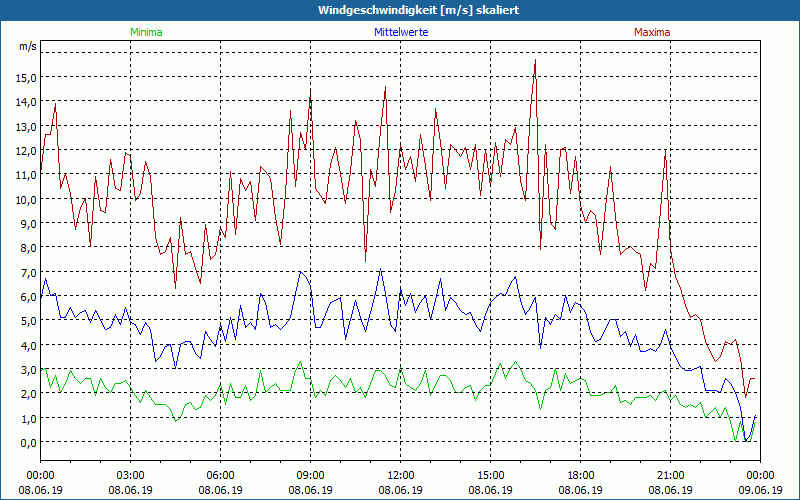Click the 0,0 y-axis tick label
This screenshot has width=800, height=500.
[26, 443]
